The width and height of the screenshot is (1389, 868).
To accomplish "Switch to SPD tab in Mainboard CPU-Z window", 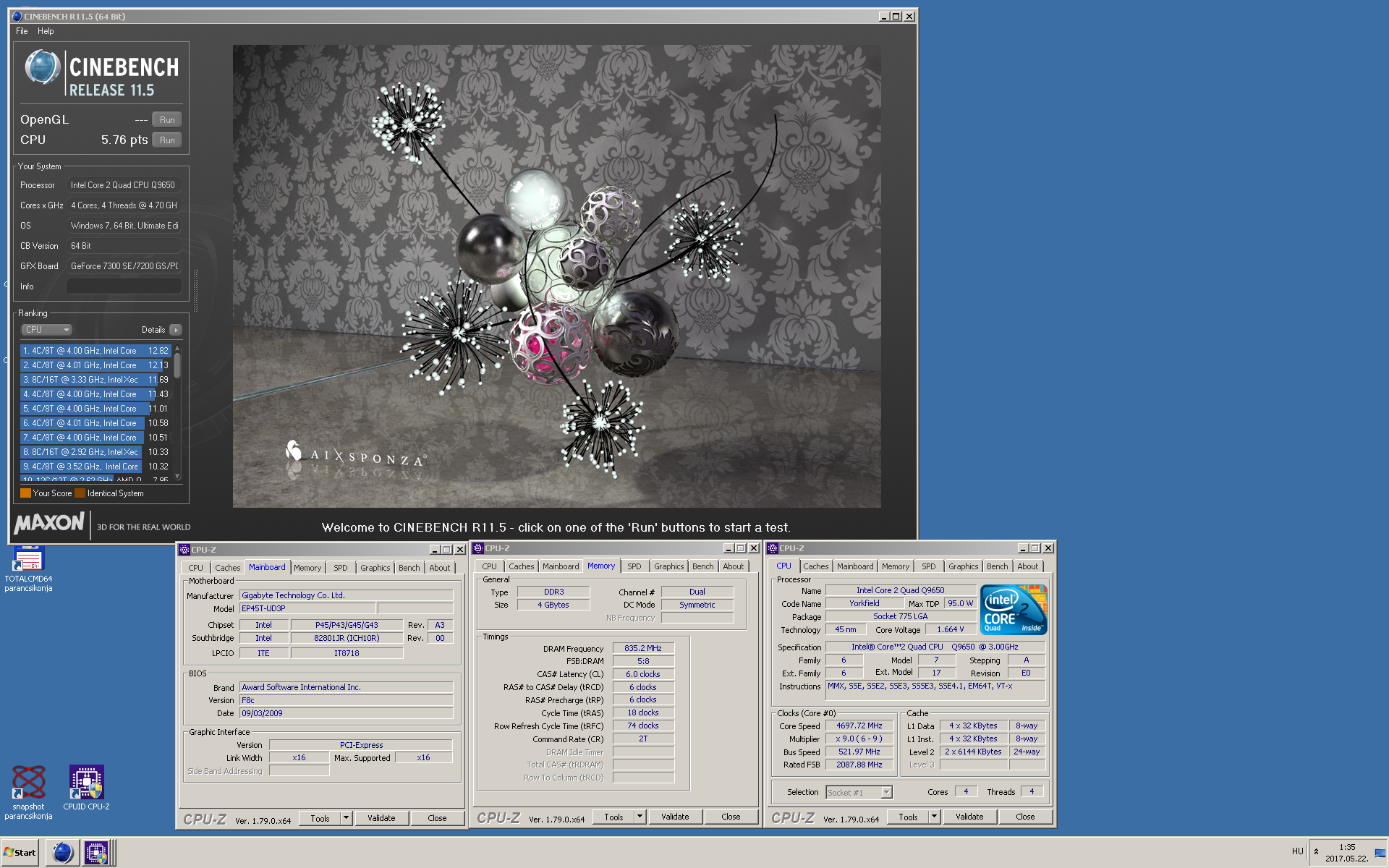I will click(340, 568).
